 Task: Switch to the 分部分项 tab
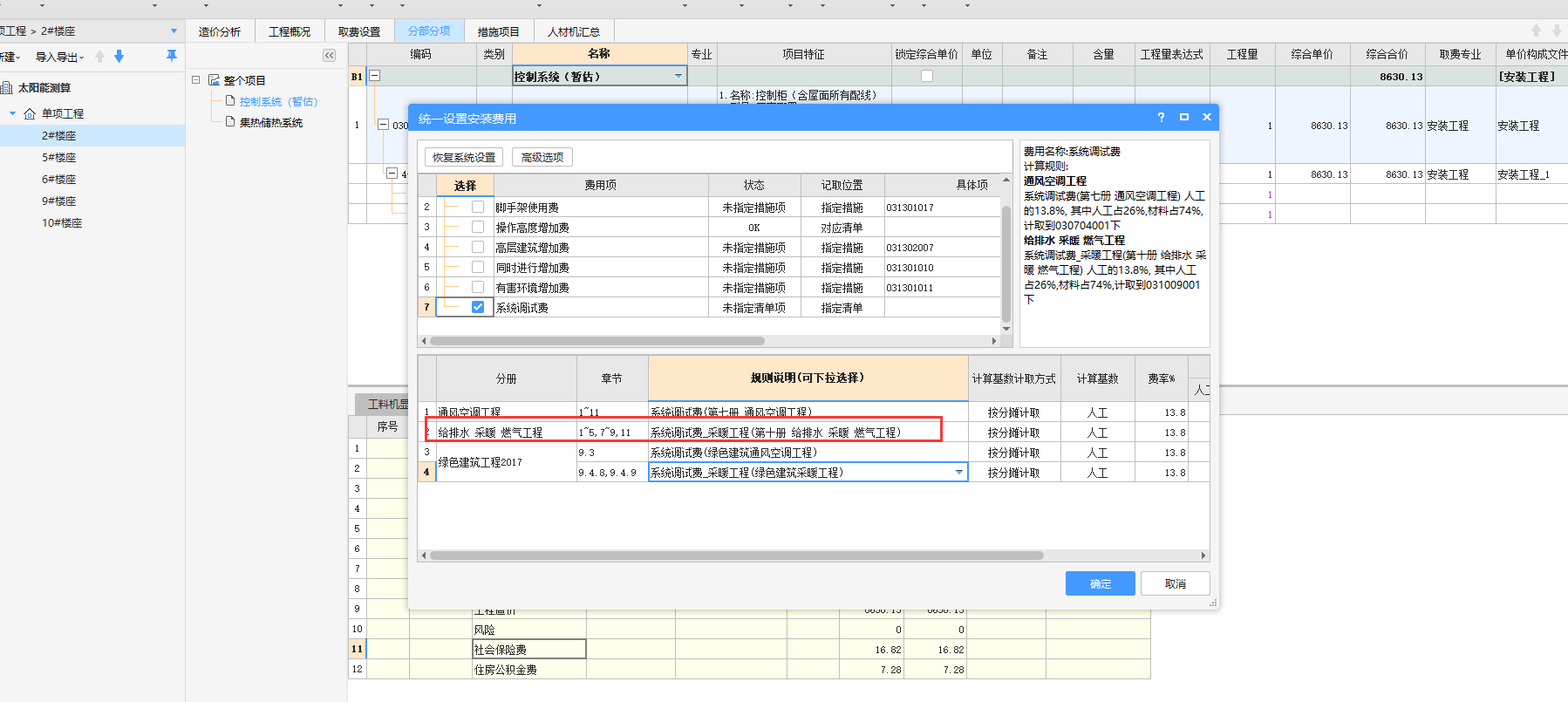coord(429,31)
